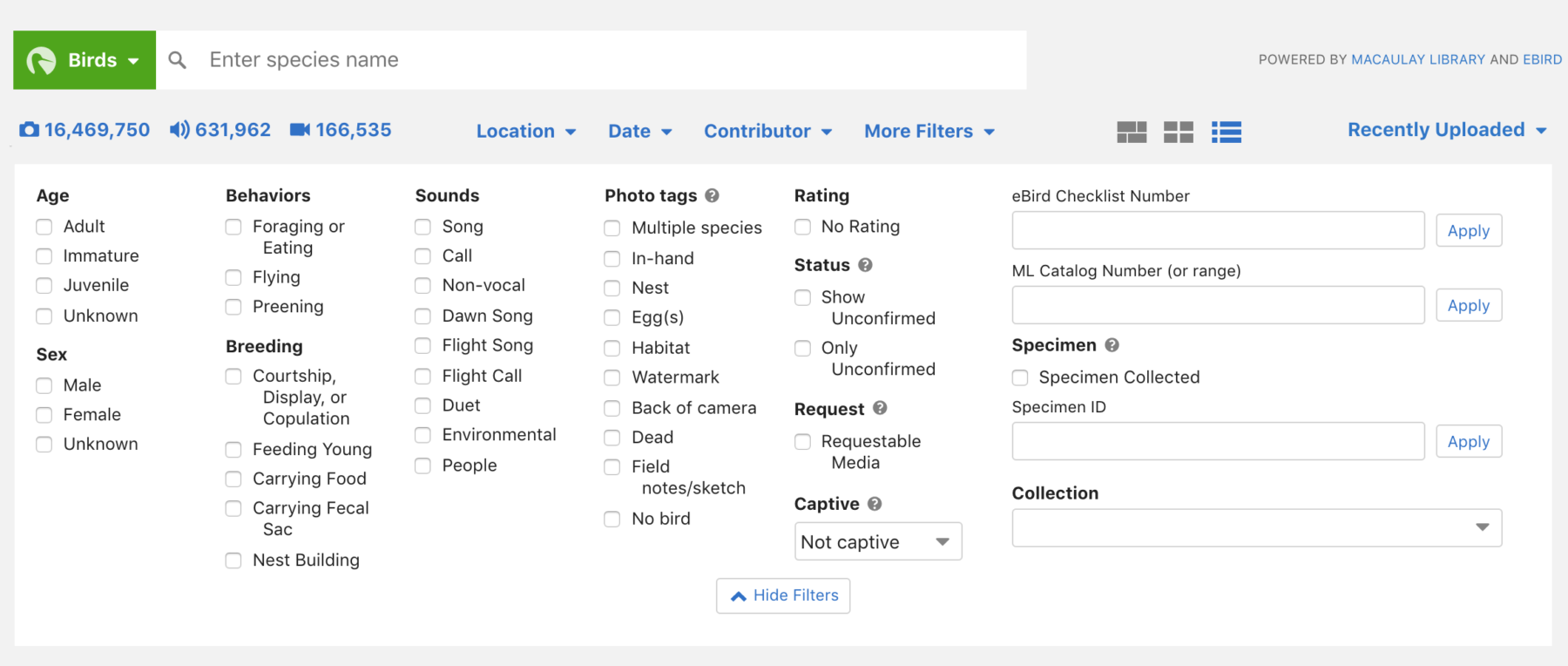Click the video count camcorder icon
The image size is (1568, 666).
[x=300, y=130]
